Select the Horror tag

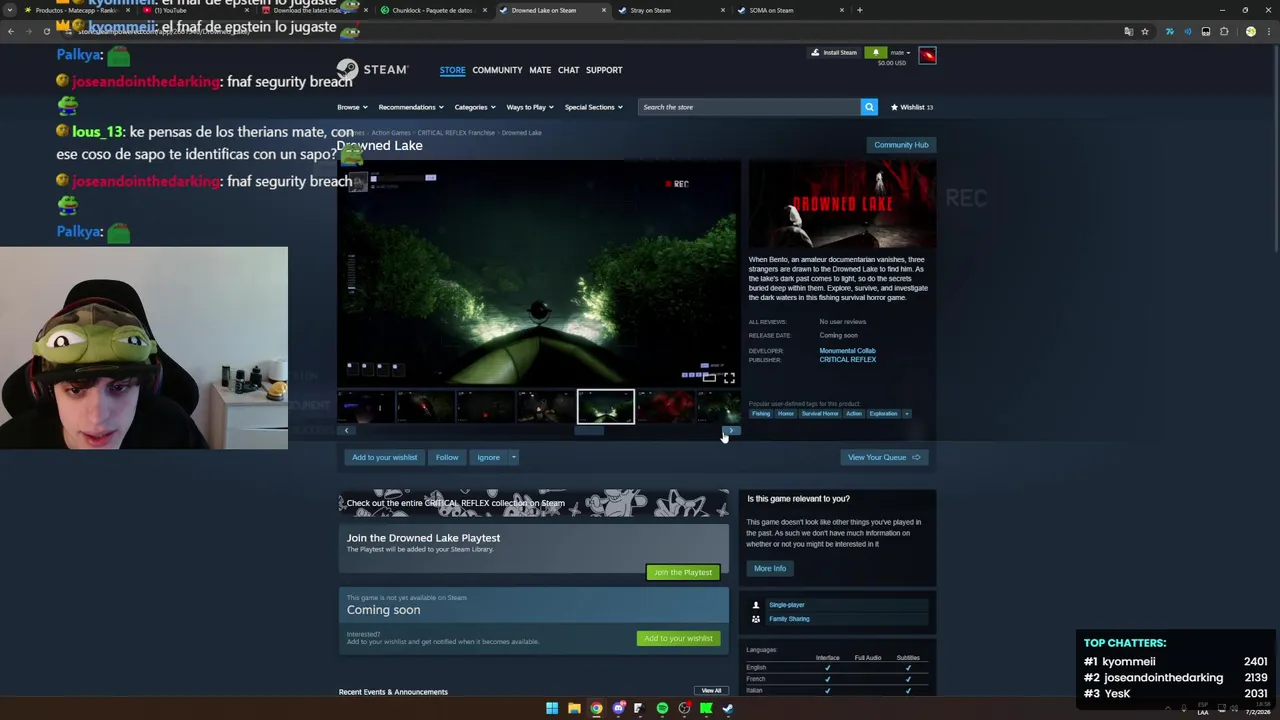pyautogui.click(x=786, y=414)
